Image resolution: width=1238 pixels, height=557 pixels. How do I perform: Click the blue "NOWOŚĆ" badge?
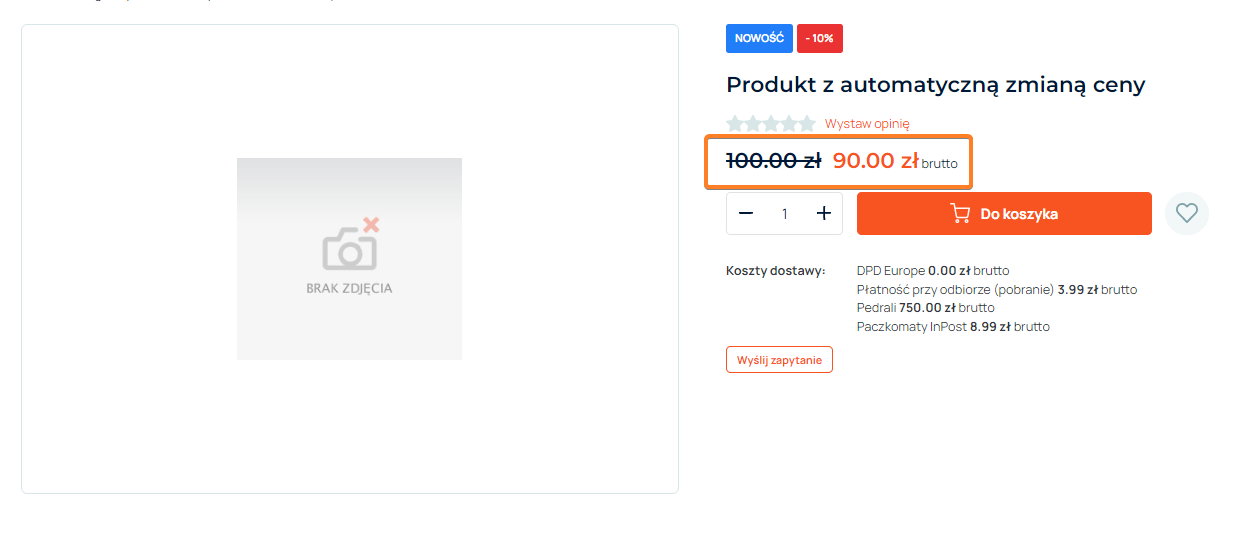tap(759, 38)
